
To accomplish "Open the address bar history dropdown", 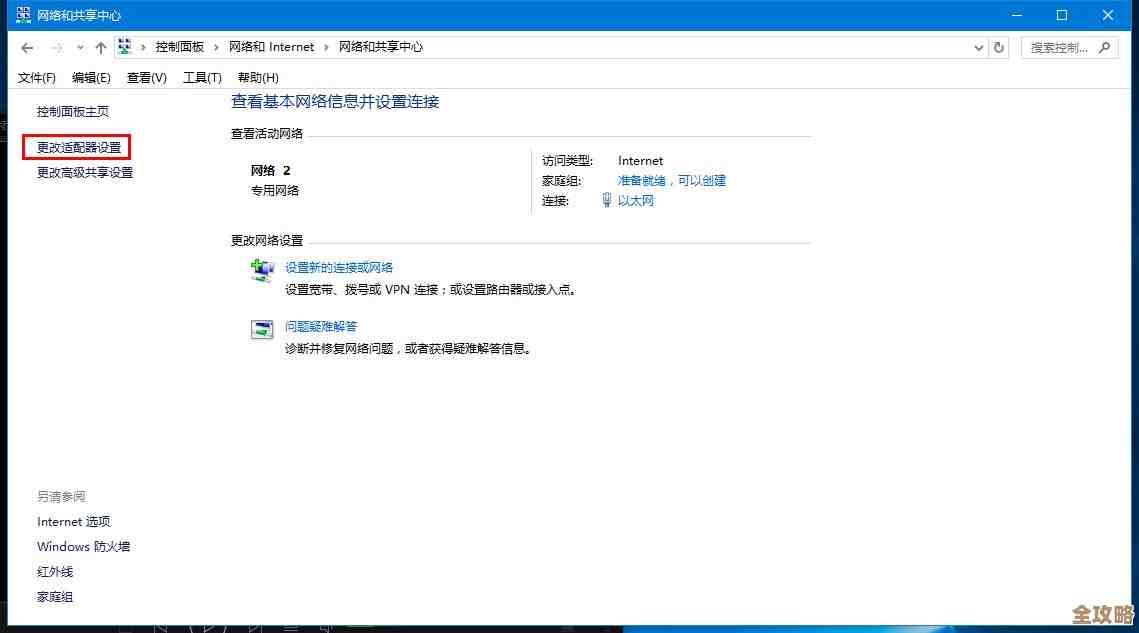I will point(978,46).
